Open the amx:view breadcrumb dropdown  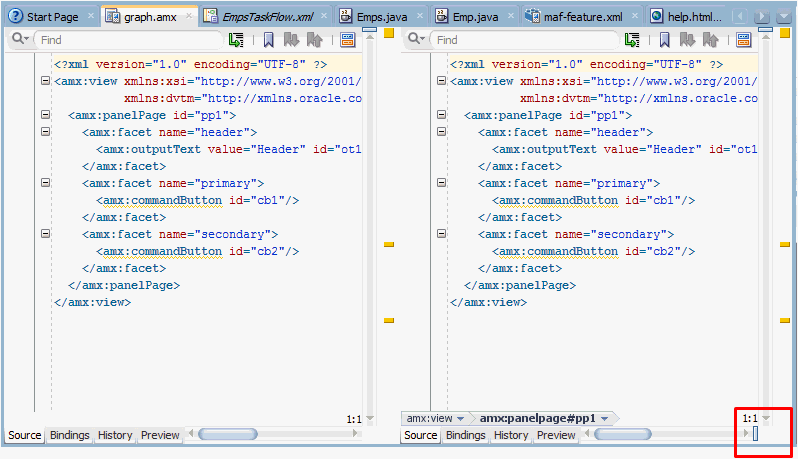[x=460, y=419]
